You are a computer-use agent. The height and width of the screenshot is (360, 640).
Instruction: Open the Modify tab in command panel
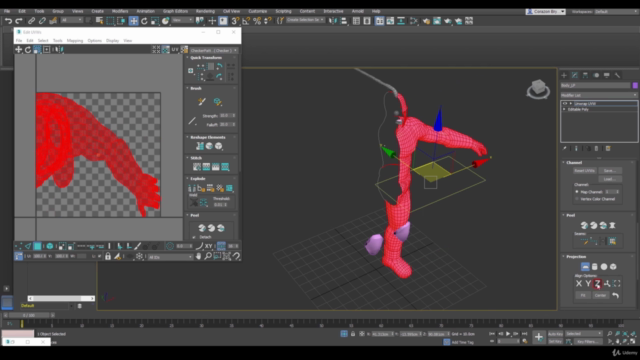coord(575,75)
